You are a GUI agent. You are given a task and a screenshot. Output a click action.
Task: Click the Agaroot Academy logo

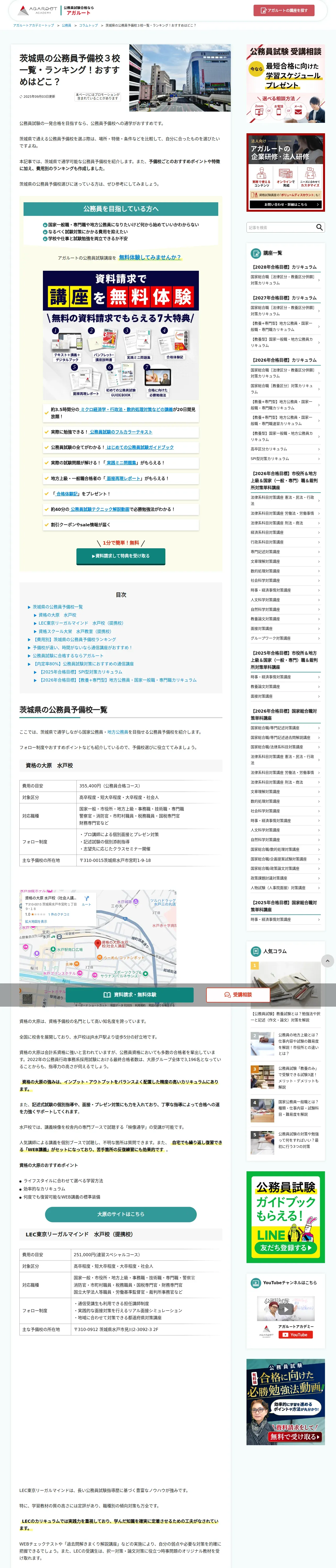click(x=37, y=10)
